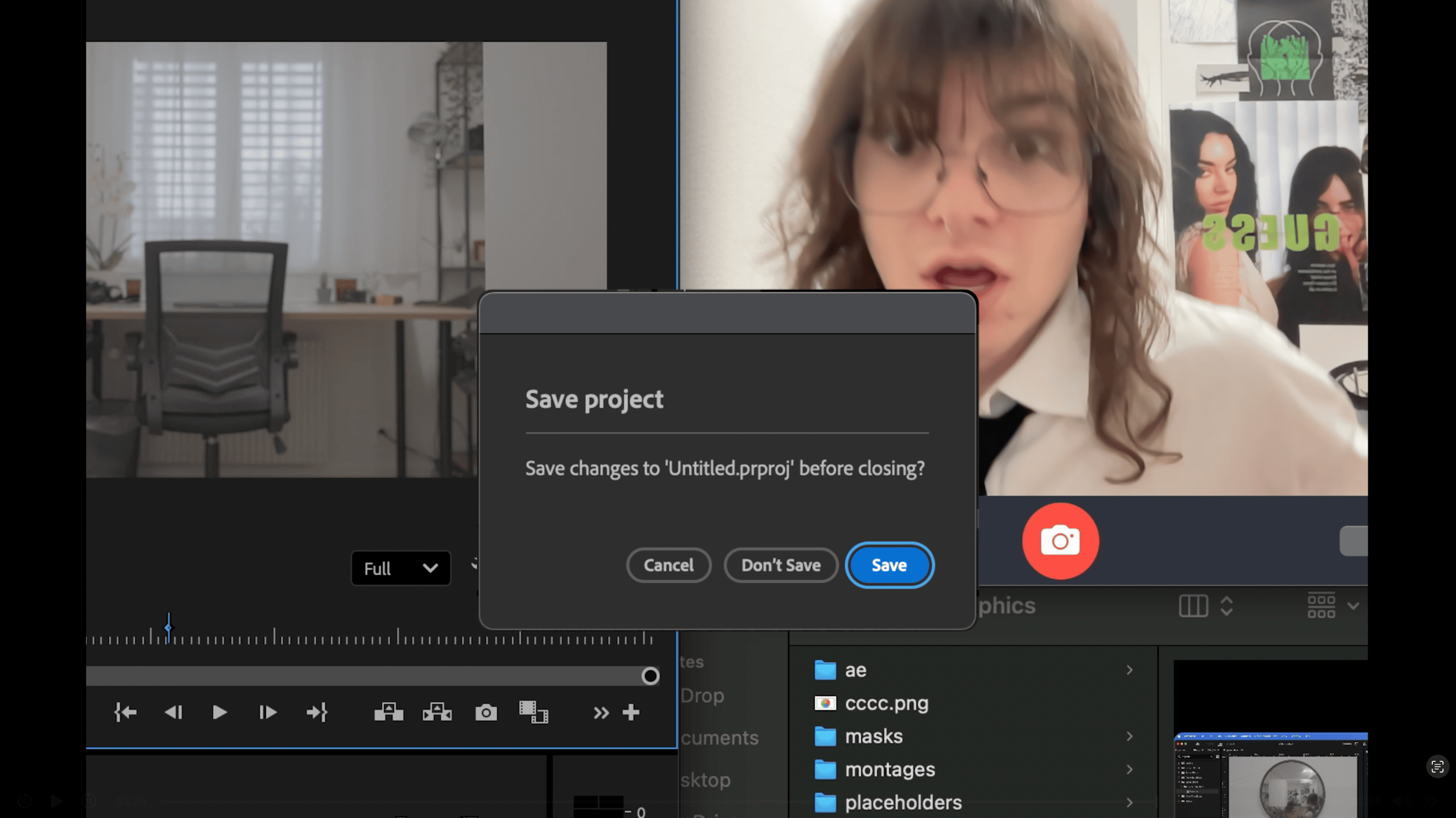Export frame with camera icon

click(486, 712)
